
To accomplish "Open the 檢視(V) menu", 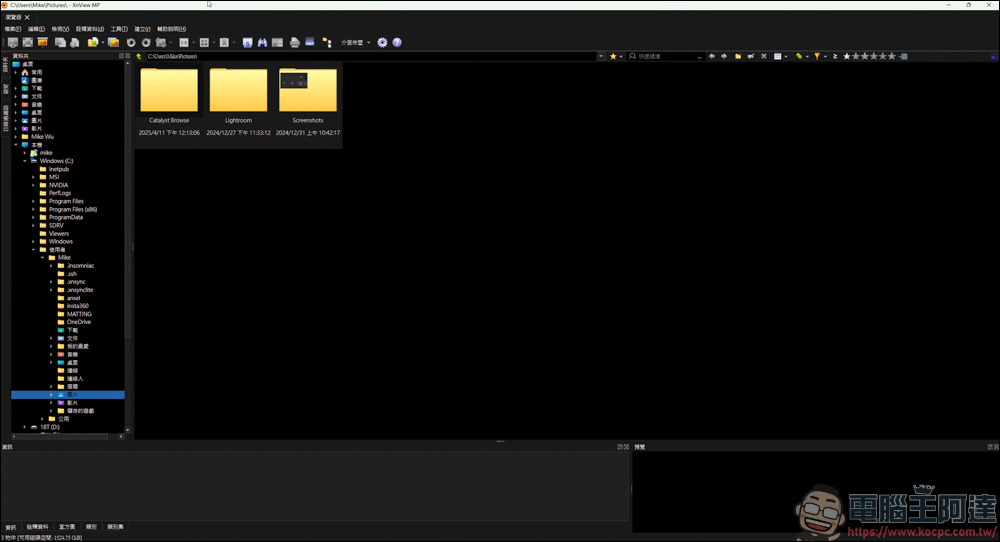I will pos(60,29).
